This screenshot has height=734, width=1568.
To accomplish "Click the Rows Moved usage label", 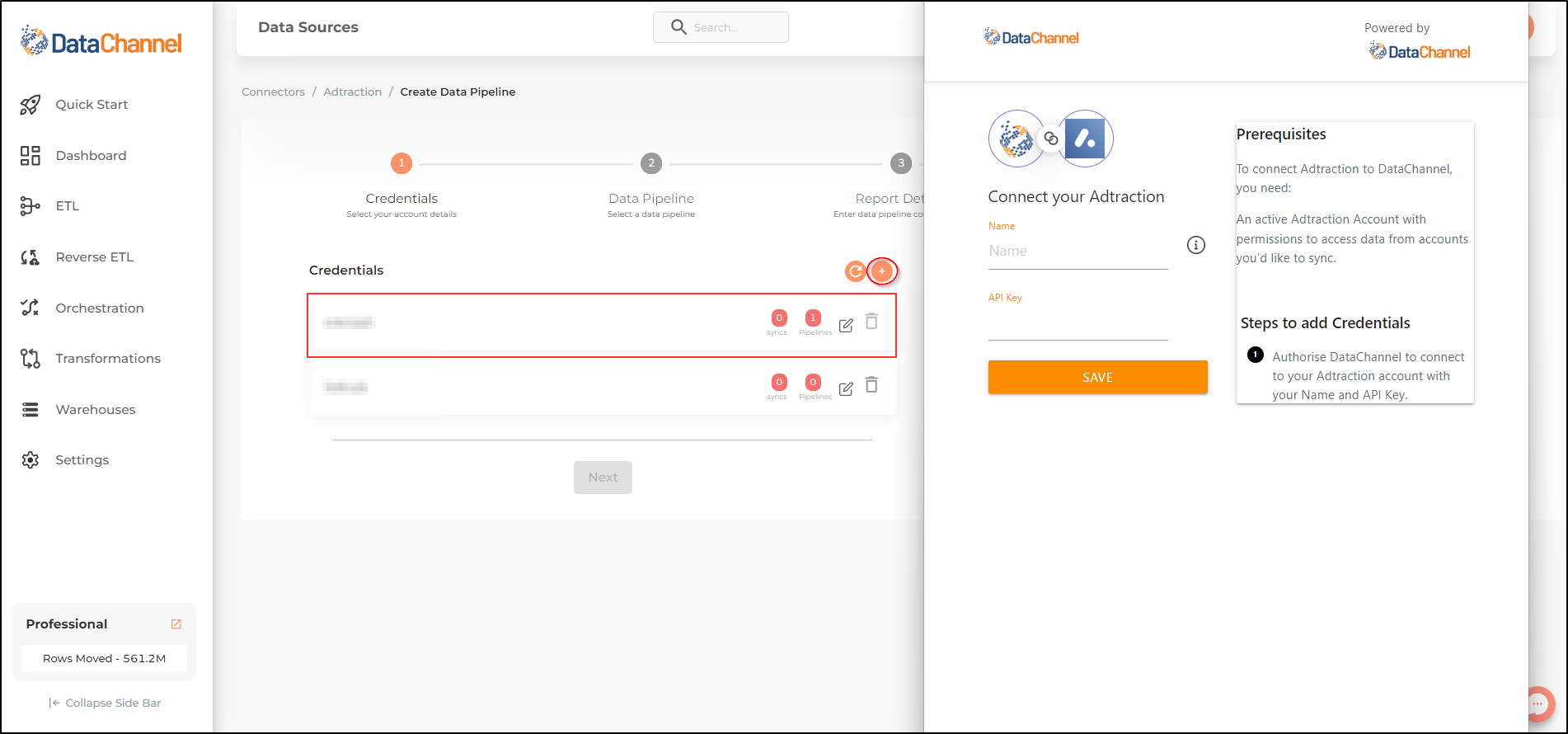I will (x=105, y=658).
